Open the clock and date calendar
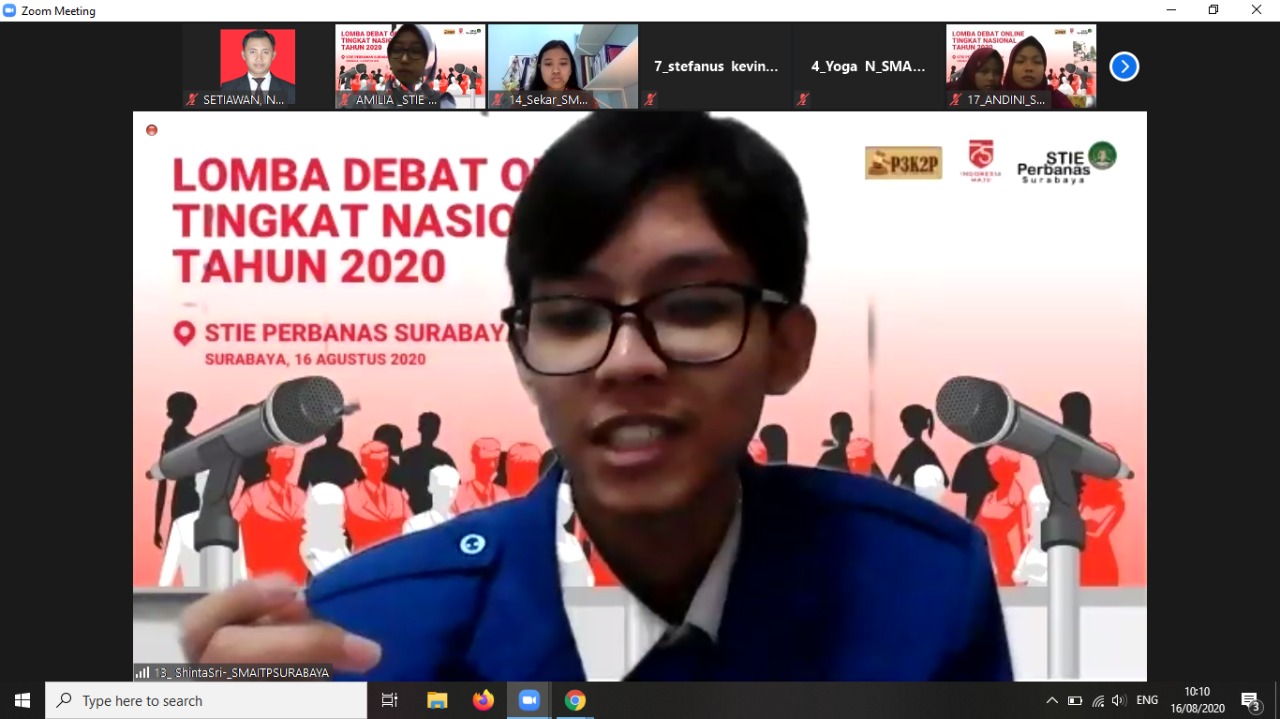Image resolution: width=1280 pixels, height=719 pixels. (1197, 700)
